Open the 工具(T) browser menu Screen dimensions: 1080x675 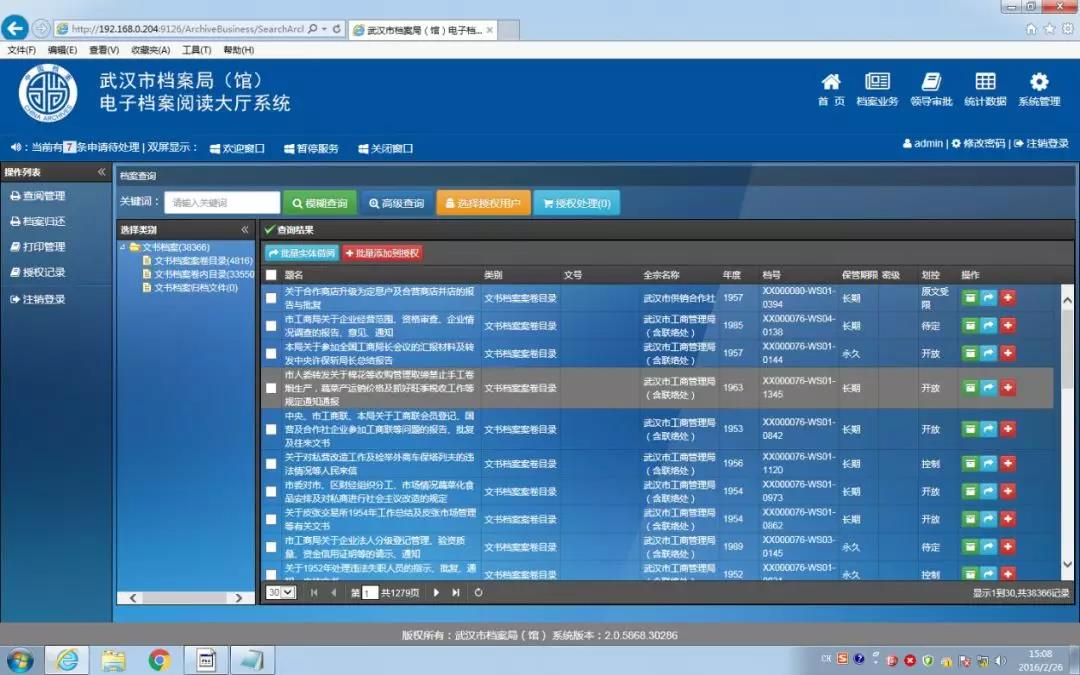point(196,50)
